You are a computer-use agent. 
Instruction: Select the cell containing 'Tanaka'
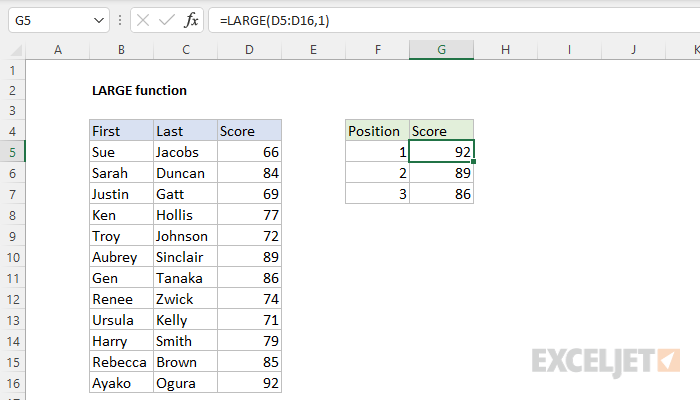coord(186,278)
